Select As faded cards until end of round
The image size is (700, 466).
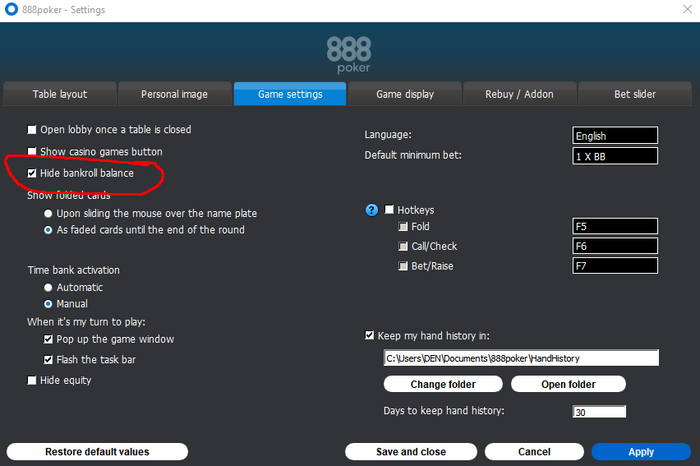[48, 230]
